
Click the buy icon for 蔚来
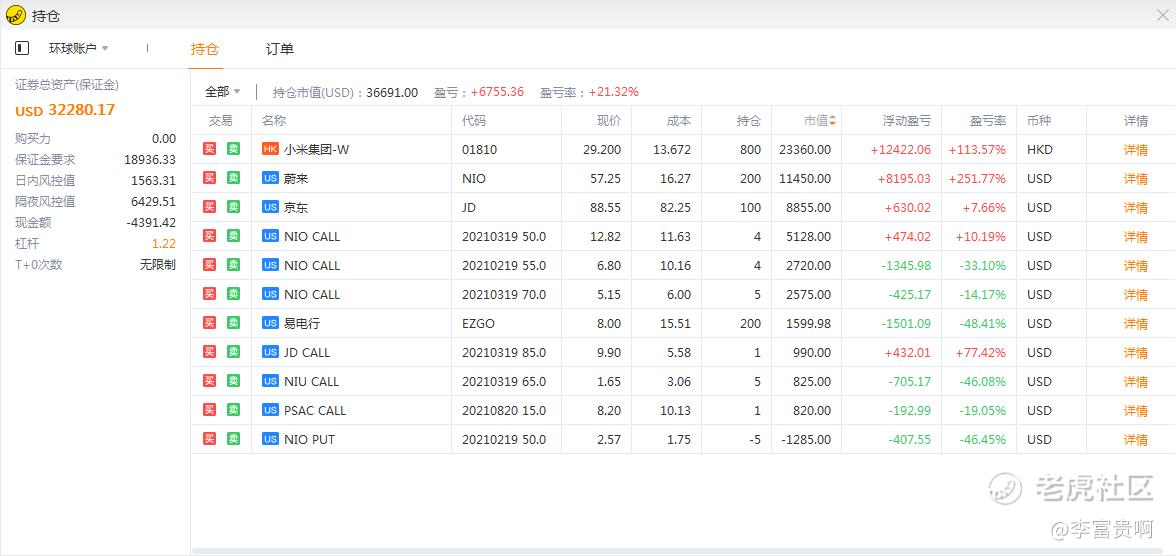[209, 178]
